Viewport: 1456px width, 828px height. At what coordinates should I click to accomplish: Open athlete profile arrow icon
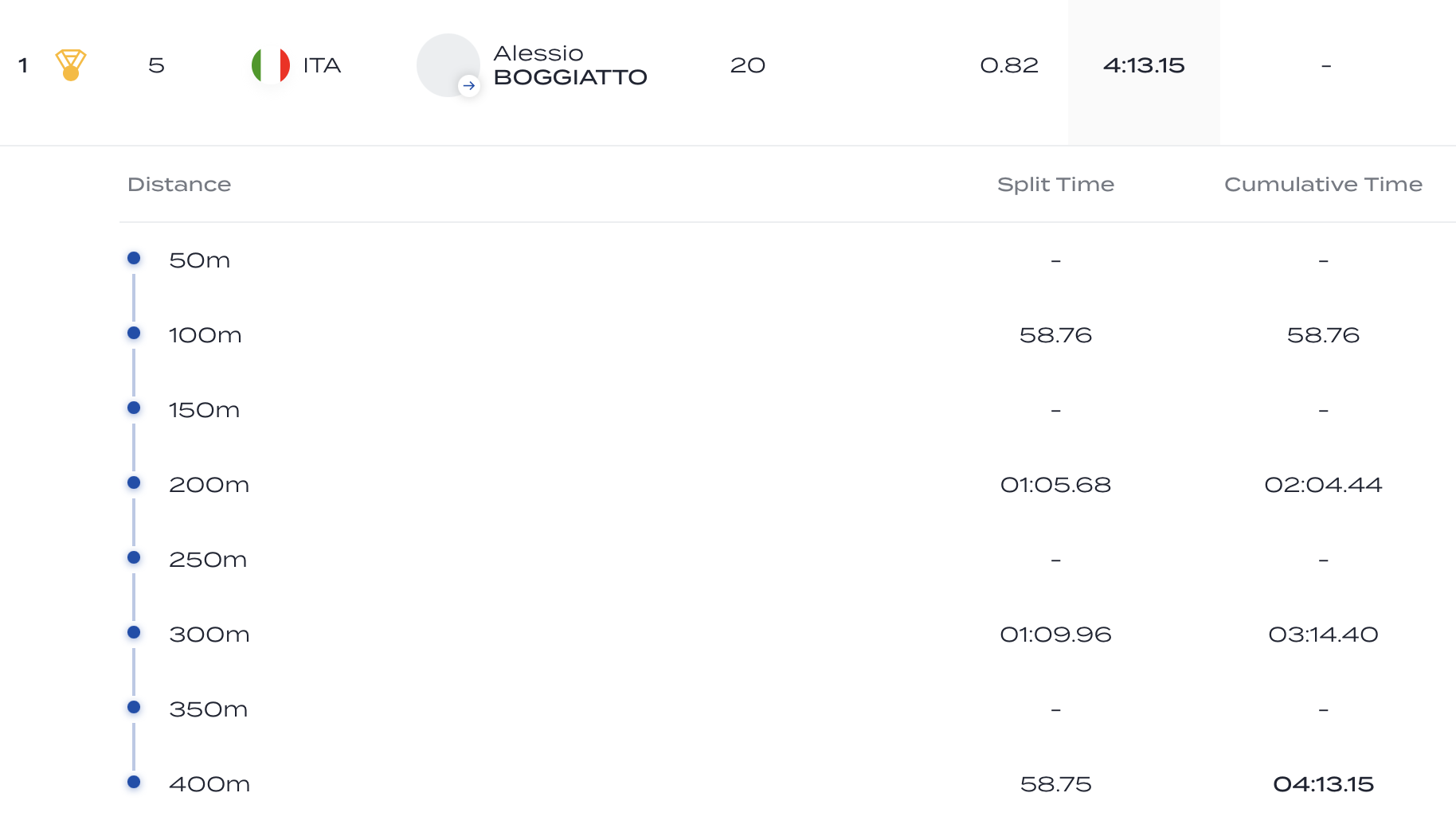coord(469,86)
